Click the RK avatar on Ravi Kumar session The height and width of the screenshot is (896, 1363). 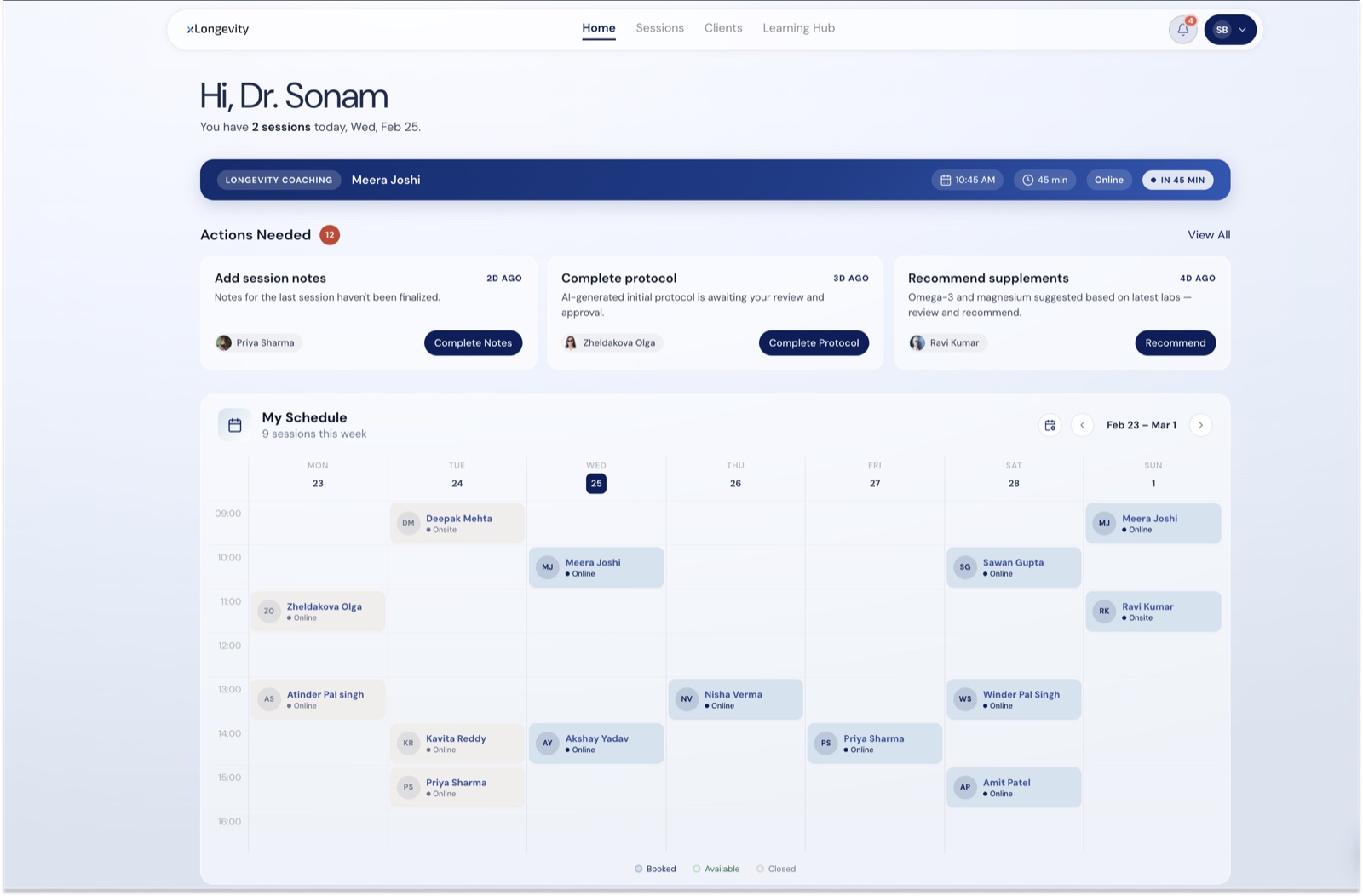(1104, 612)
